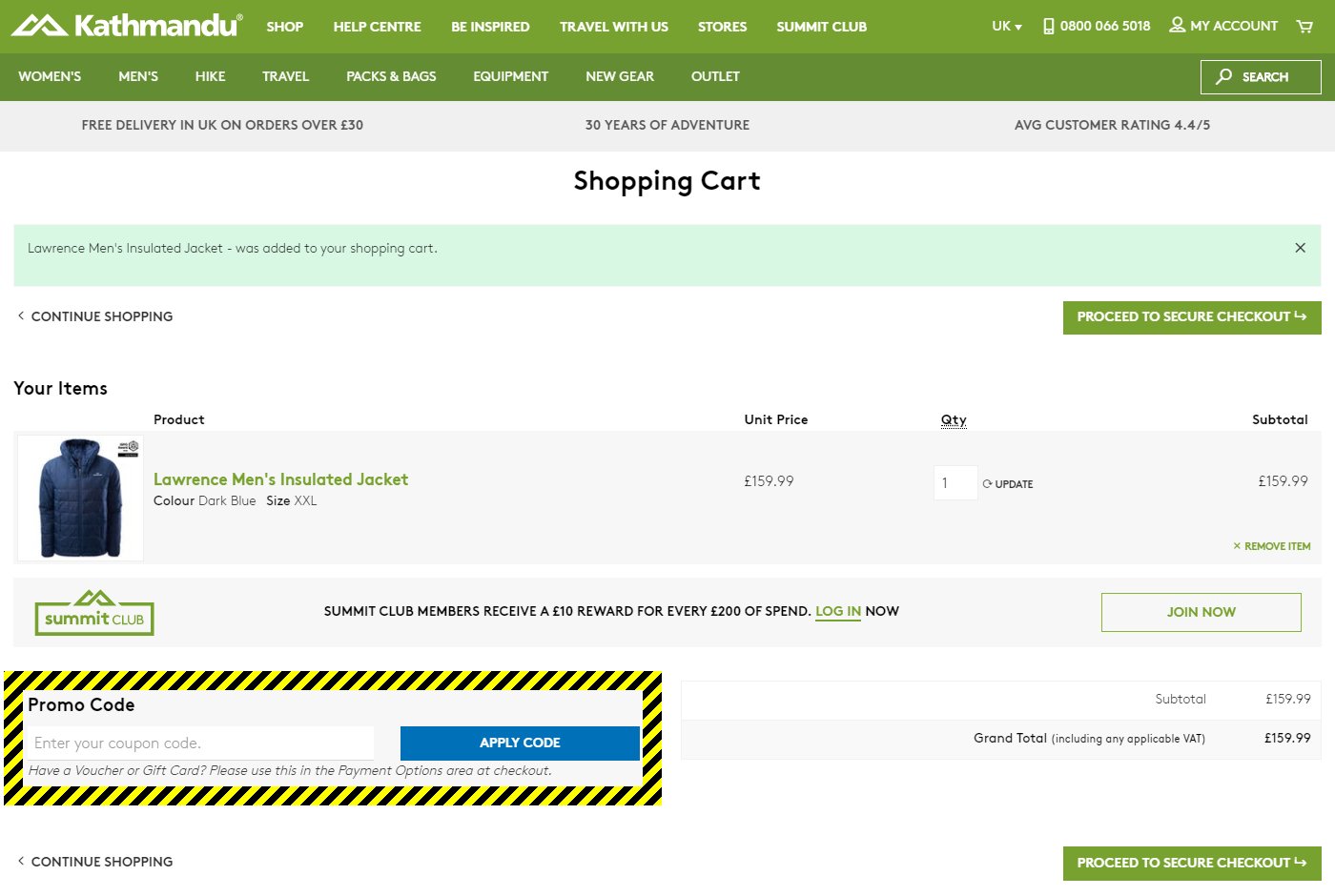This screenshot has width=1335, height=896.
Task: Open the shopping cart icon in header
Action: (x=1304, y=26)
